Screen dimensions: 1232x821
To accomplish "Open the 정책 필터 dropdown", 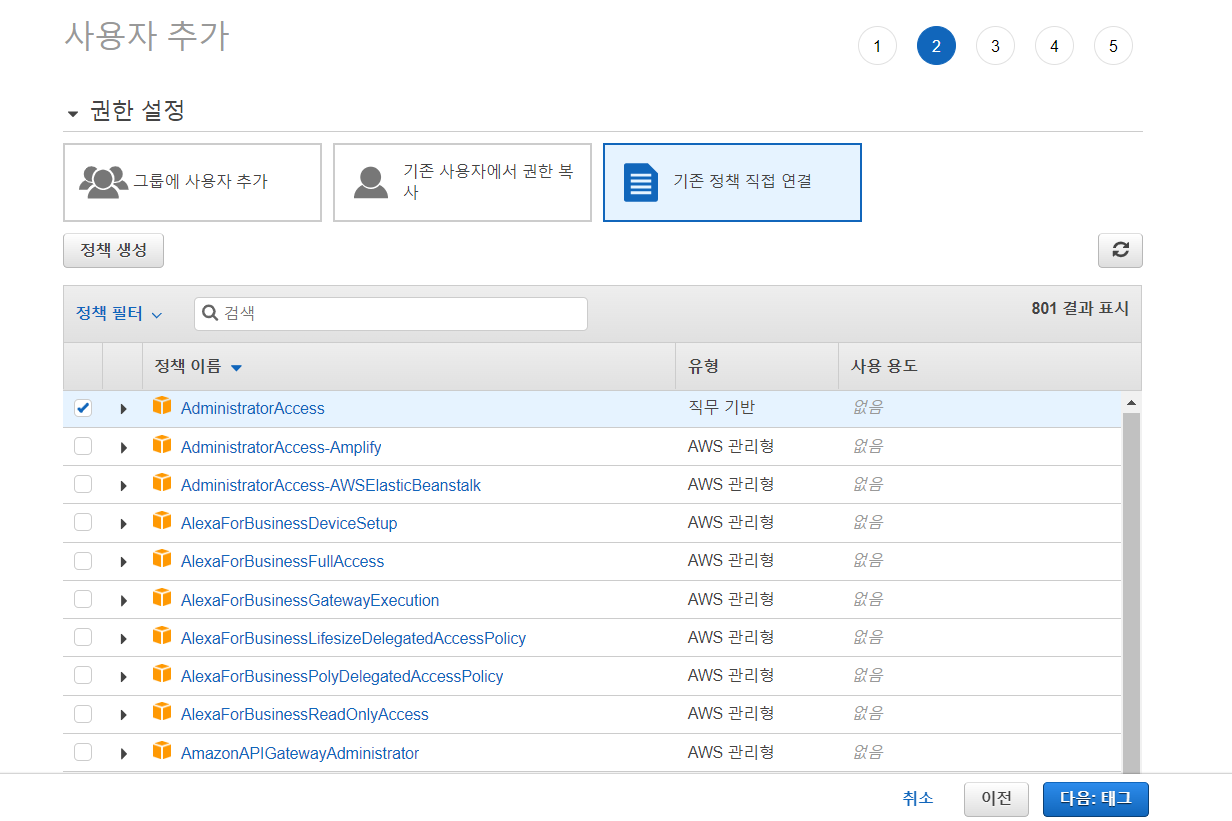I will coord(119,314).
